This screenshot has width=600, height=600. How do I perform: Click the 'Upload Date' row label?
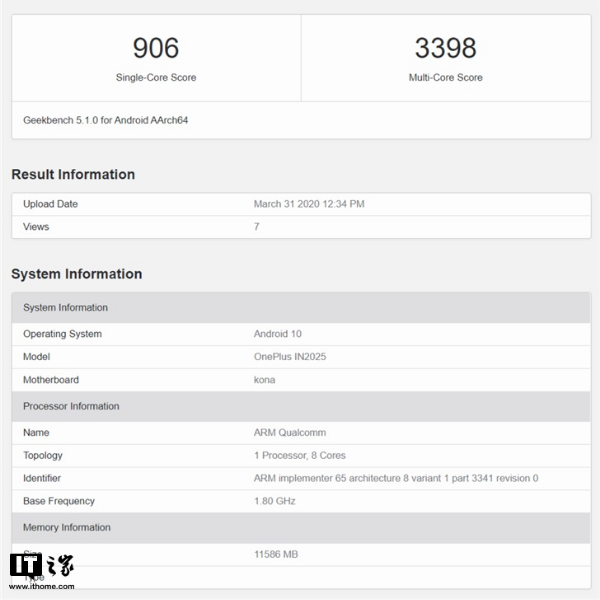50,204
